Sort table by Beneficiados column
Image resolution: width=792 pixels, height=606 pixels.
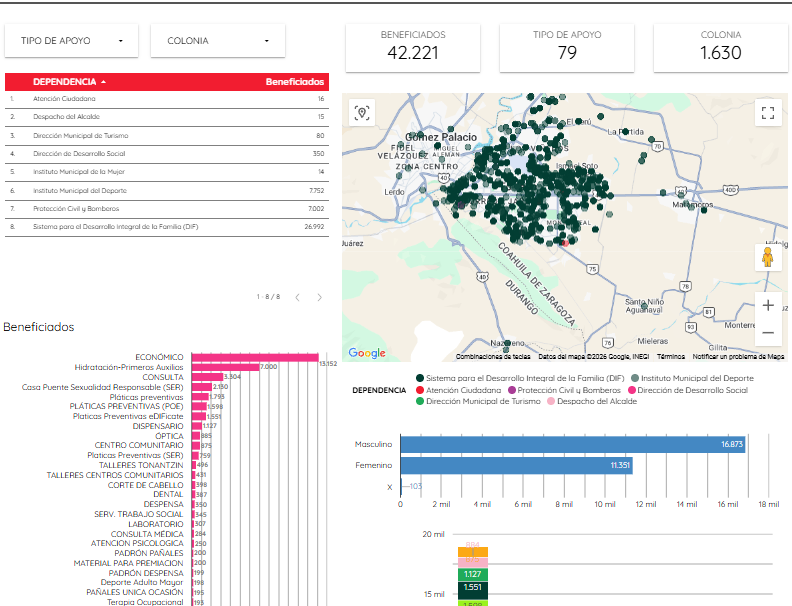294,82
